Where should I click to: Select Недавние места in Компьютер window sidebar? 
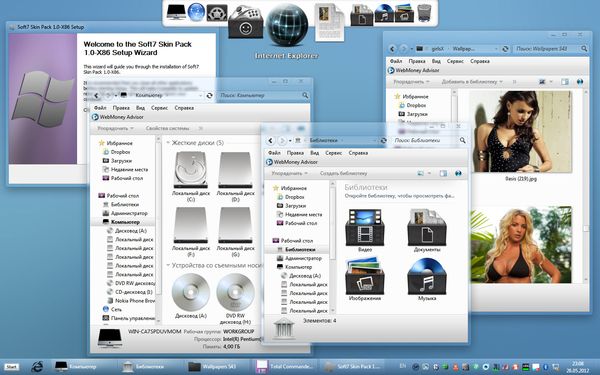pos(126,170)
